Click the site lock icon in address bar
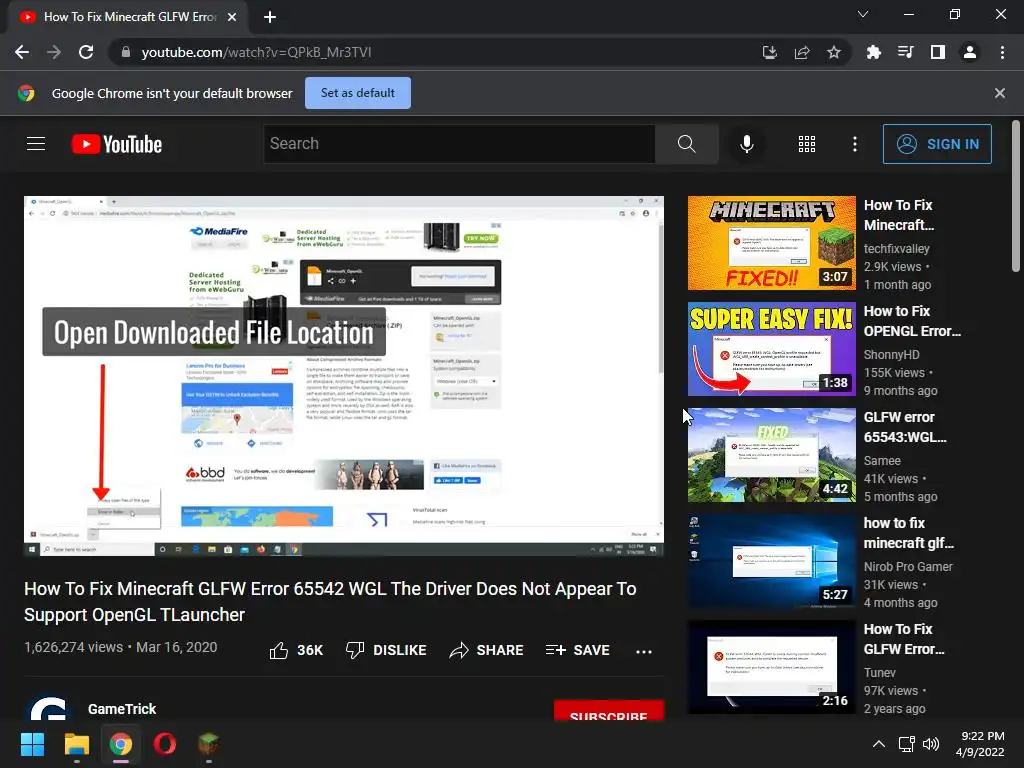1024x768 pixels. click(126, 52)
